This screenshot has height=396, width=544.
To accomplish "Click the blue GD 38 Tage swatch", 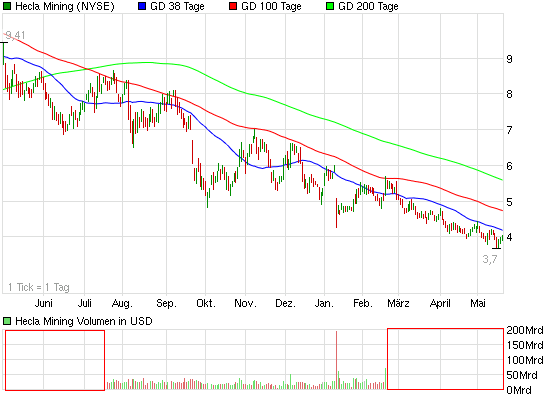I will click(x=142, y=6).
